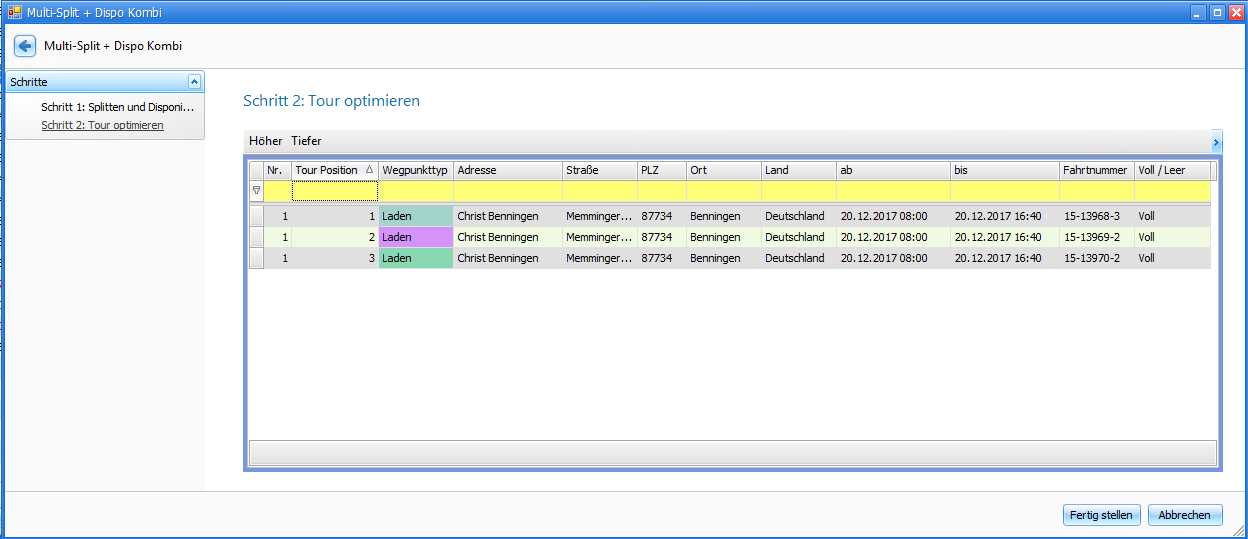
Task: Open Schritt 2: Tour optimieren step link
Action: [102, 125]
